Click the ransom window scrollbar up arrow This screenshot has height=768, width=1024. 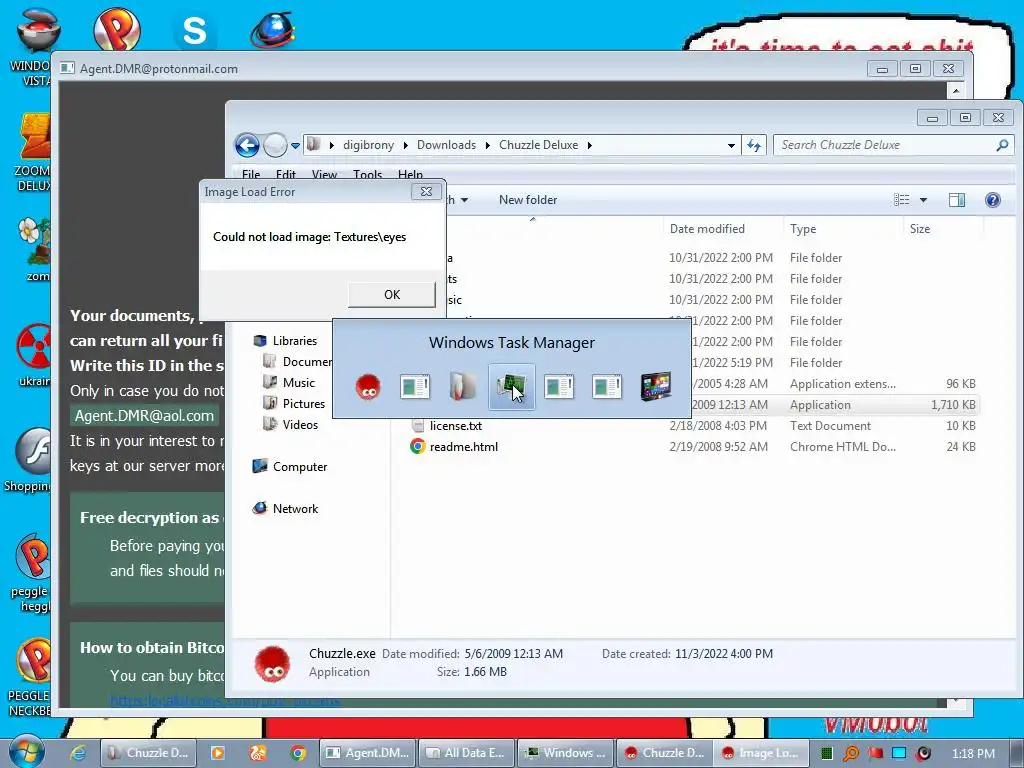click(955, 90)
